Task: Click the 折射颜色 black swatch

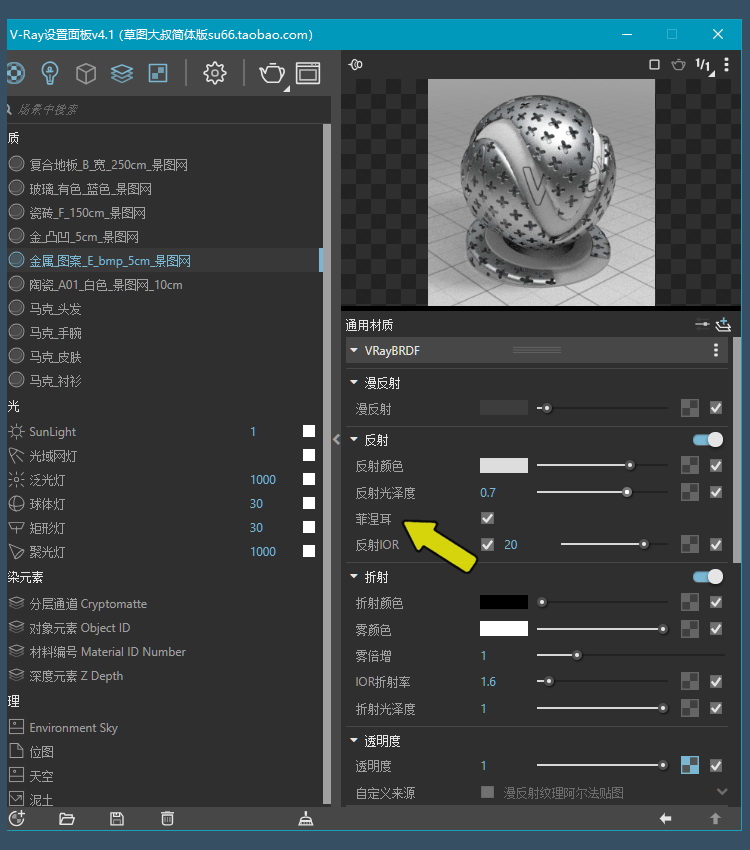Action: [x=504, y=602]
